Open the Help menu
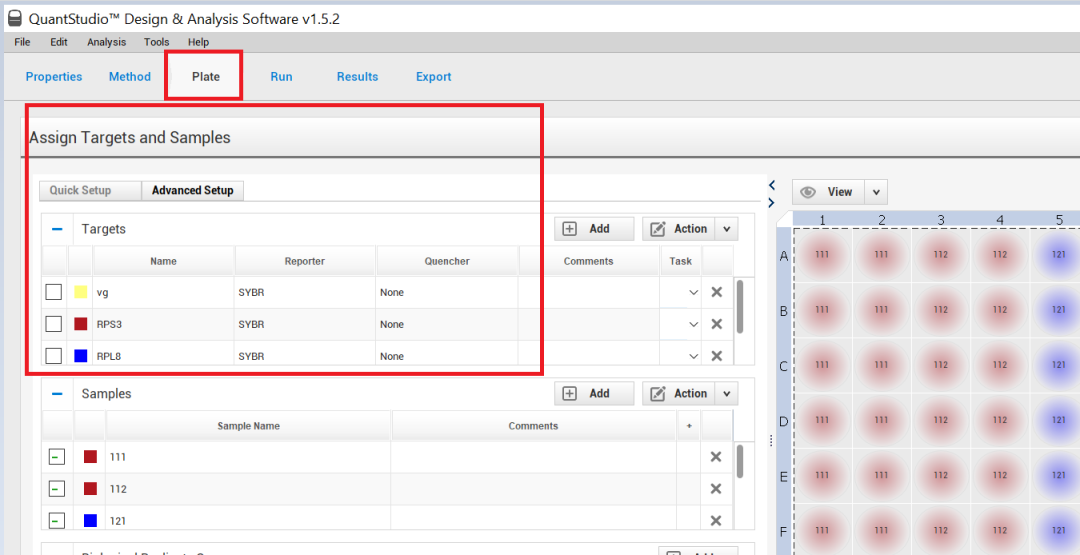This screenshot has width=1080, height=555. pyautogui.click(x=198, y=42)
